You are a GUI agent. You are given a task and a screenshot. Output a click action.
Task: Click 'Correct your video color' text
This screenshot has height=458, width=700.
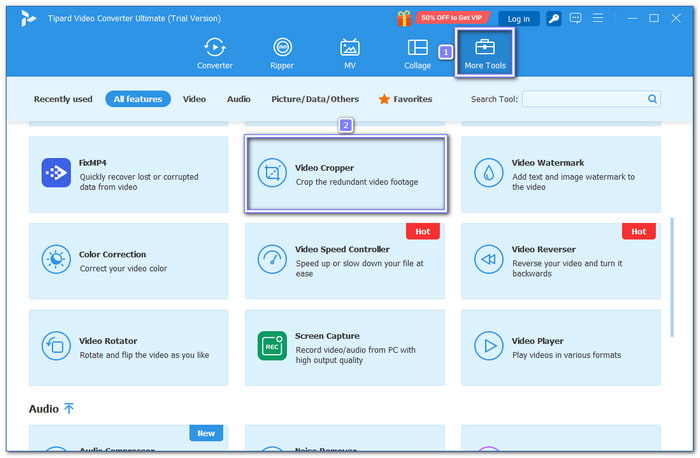[x=123, y=269]
